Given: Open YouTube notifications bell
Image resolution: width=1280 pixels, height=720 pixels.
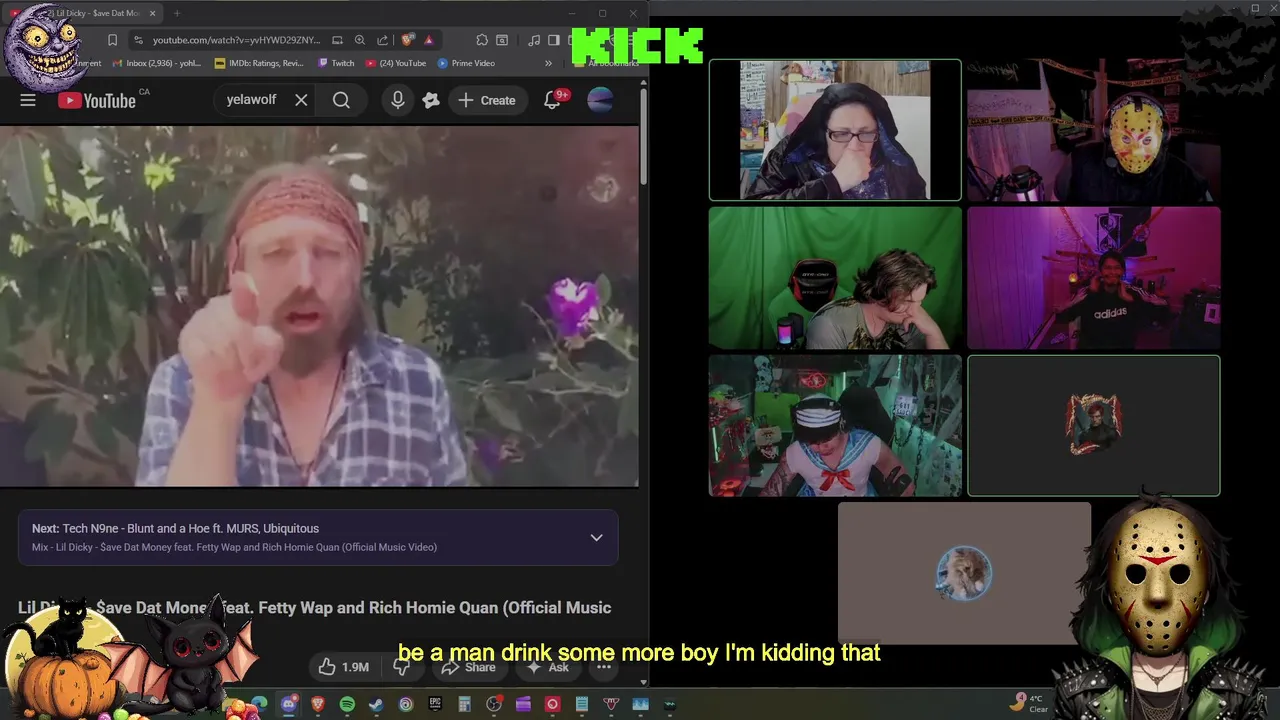Looking at the screenshot, I should pyautogui.click(x=552, y=100).
